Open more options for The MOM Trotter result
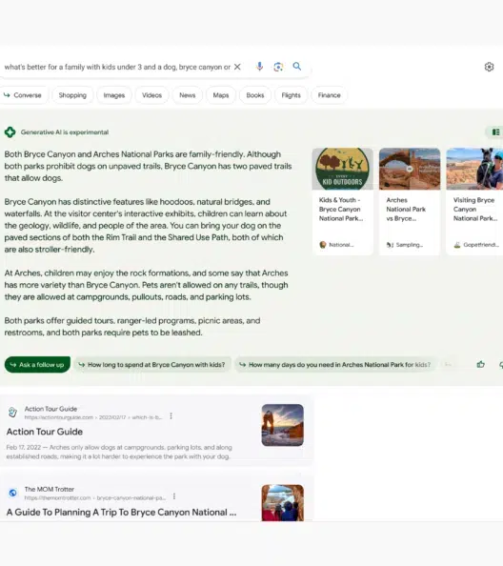 (174, 497)
